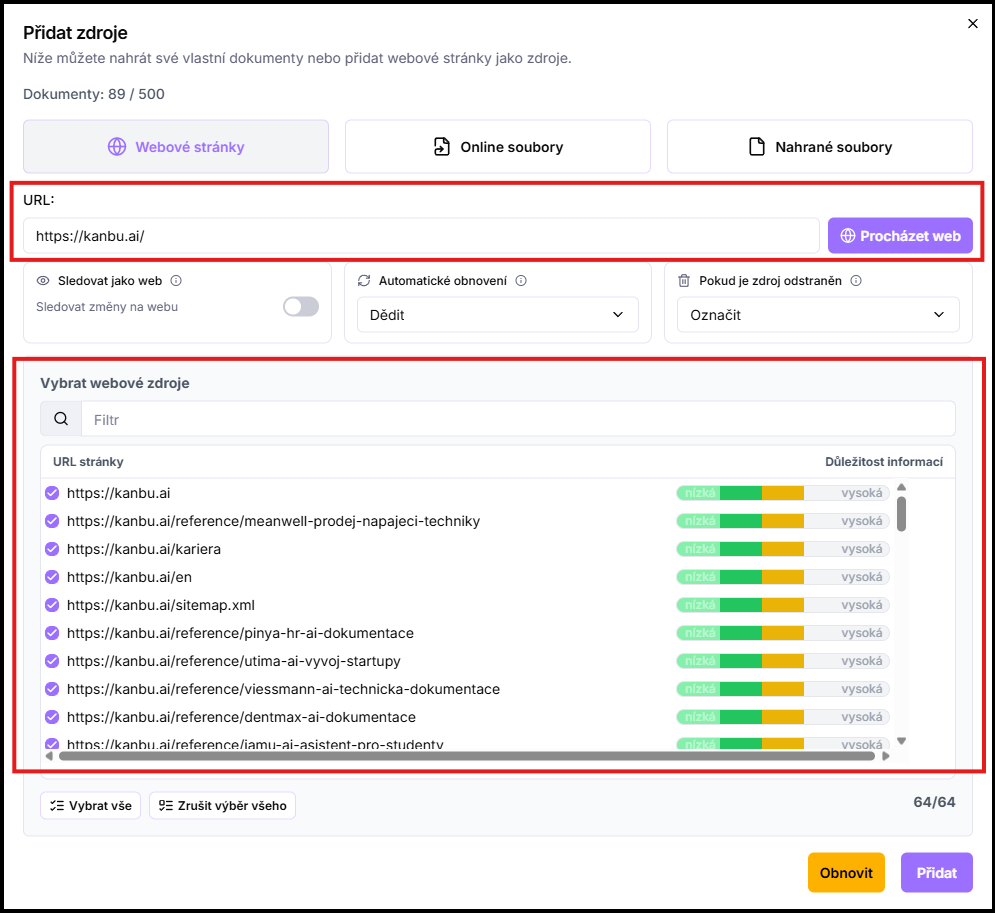Click the meanwell-prodej-napajeci-techniky URL text
The height and width of the screenshot is (913, 995).
[x=273, y=521]
